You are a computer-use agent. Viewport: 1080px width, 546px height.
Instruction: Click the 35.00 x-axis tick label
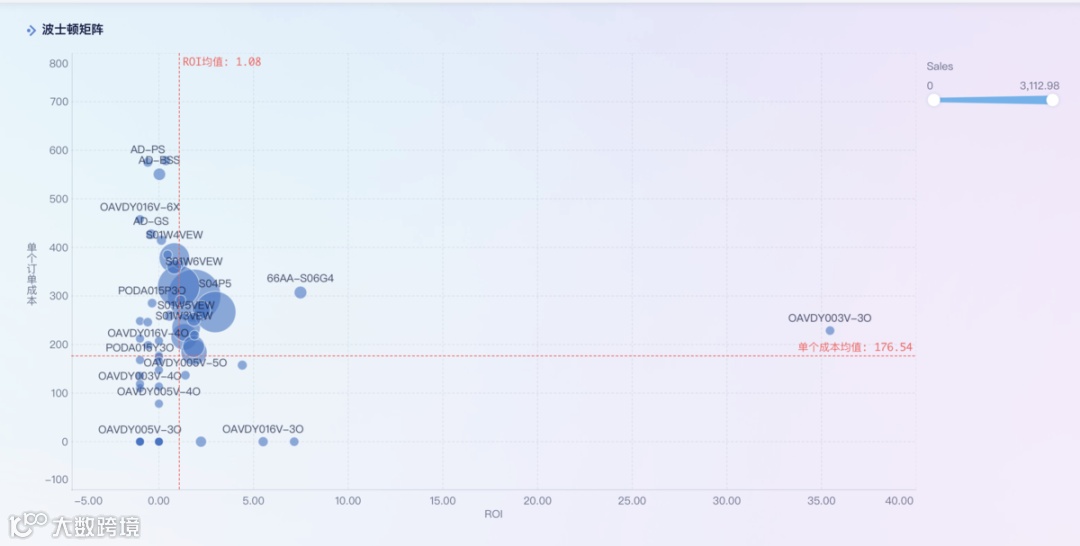point(821,501)
